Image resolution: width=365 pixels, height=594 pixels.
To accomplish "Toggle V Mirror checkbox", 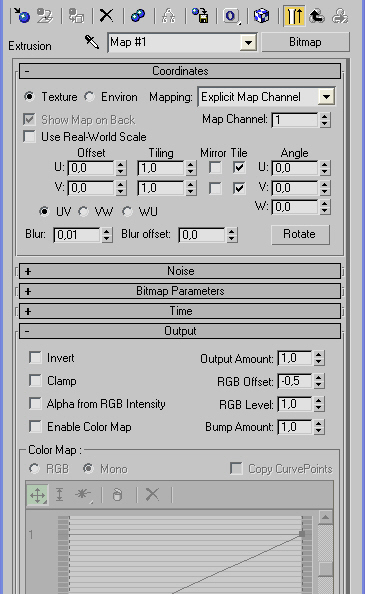I will coord(215,188).
